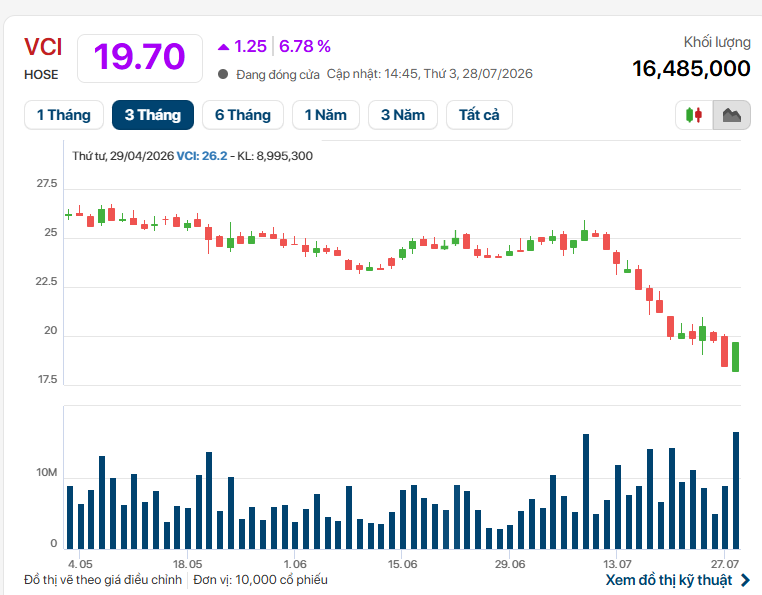Select the 3 Tháng time range

pos(153,115)
